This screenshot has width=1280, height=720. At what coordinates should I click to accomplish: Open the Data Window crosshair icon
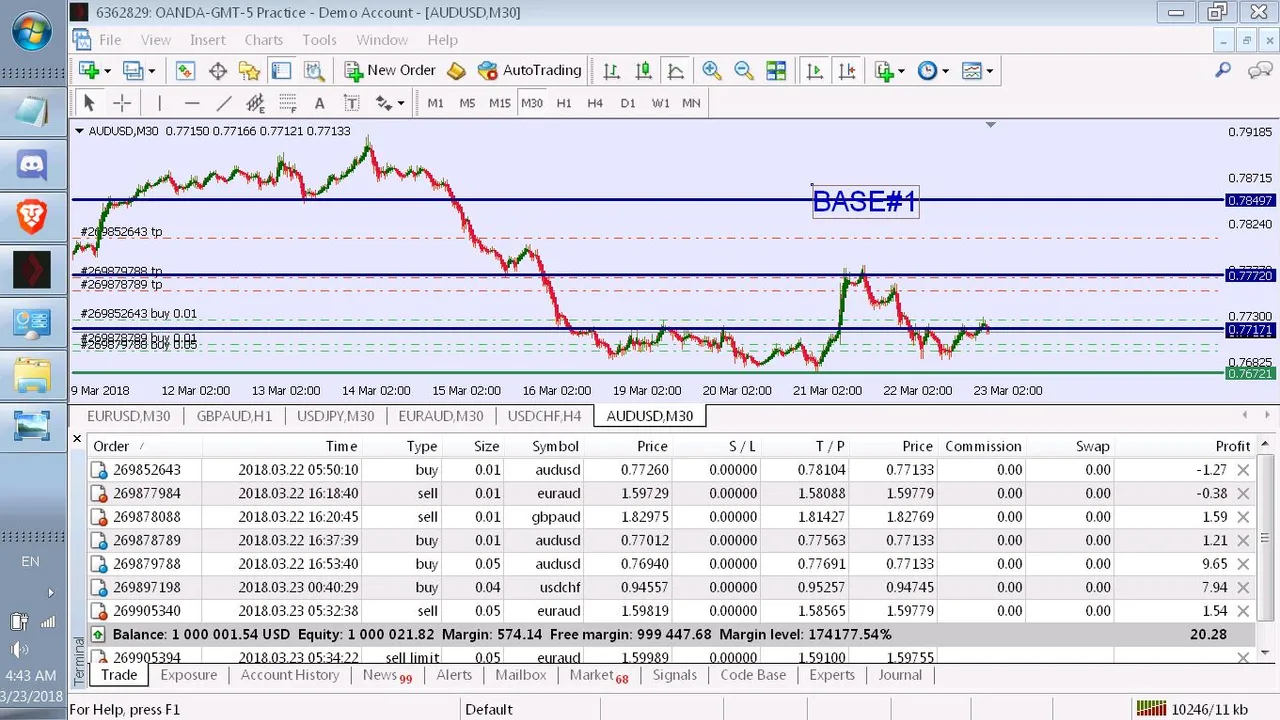point(217,70)
